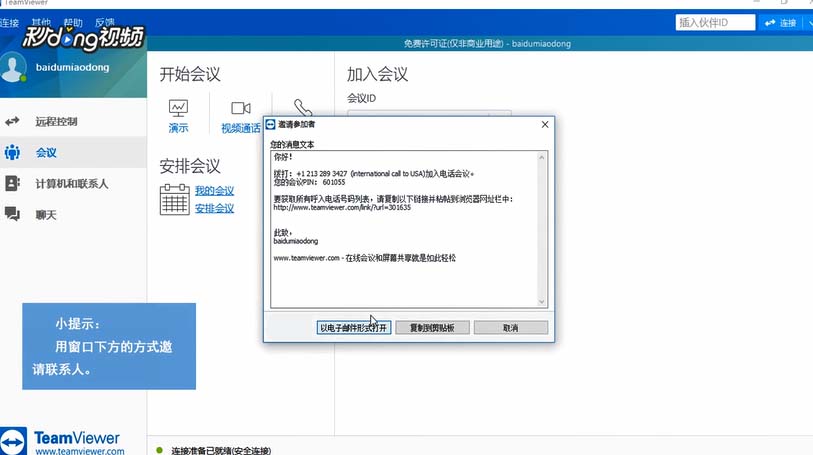Open the 帮助 menu
813x455 pixels.
point(73,22)
